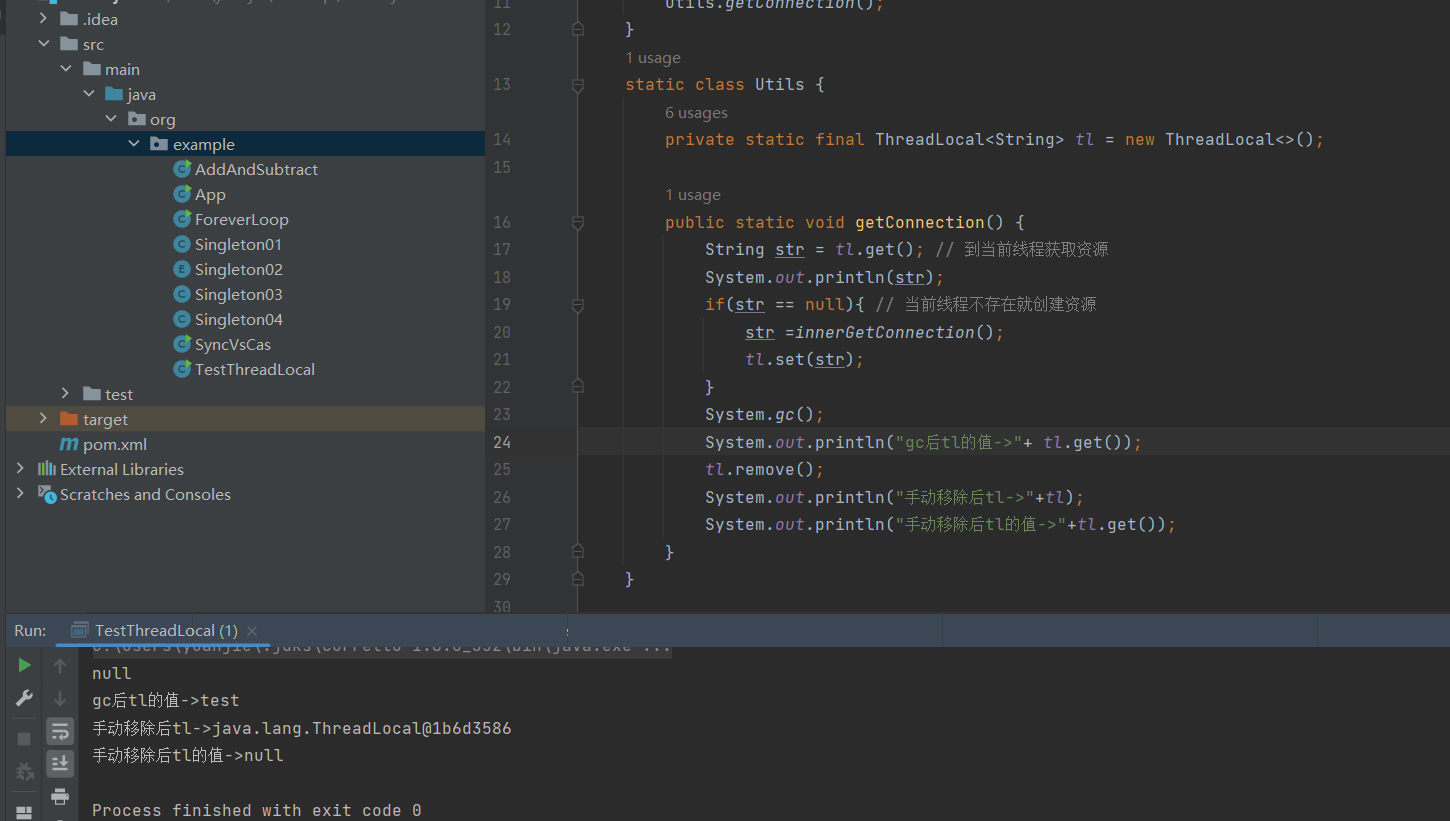The image size is (1450, 821).
Task: Click the Maven pom.xml file icon
Action: point(69,444)
